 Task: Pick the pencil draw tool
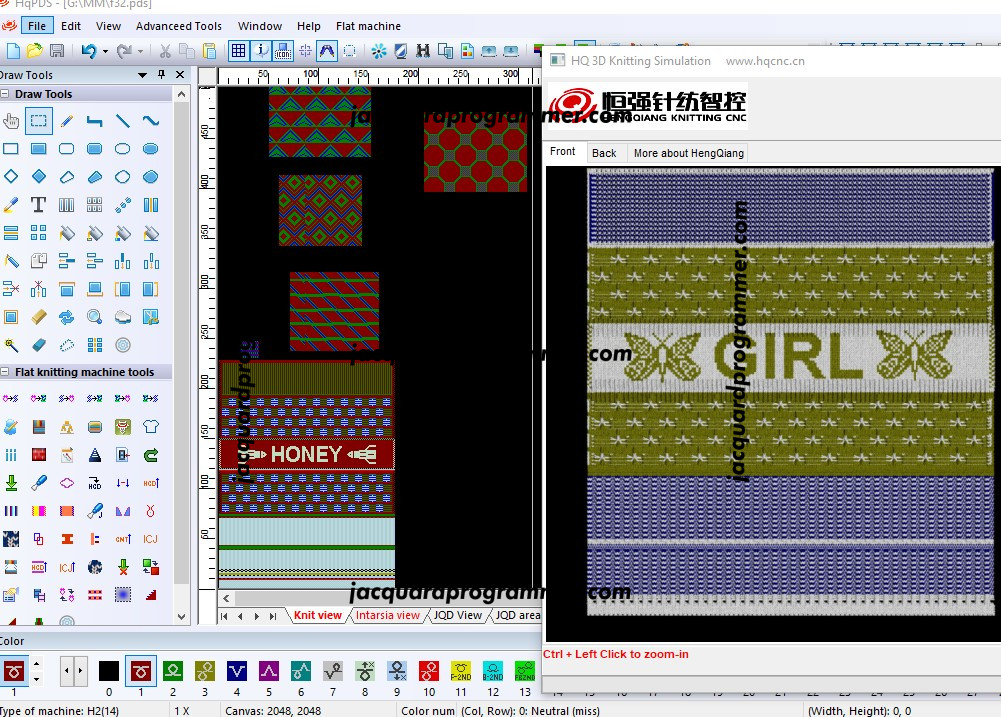(x=66, y=121)
